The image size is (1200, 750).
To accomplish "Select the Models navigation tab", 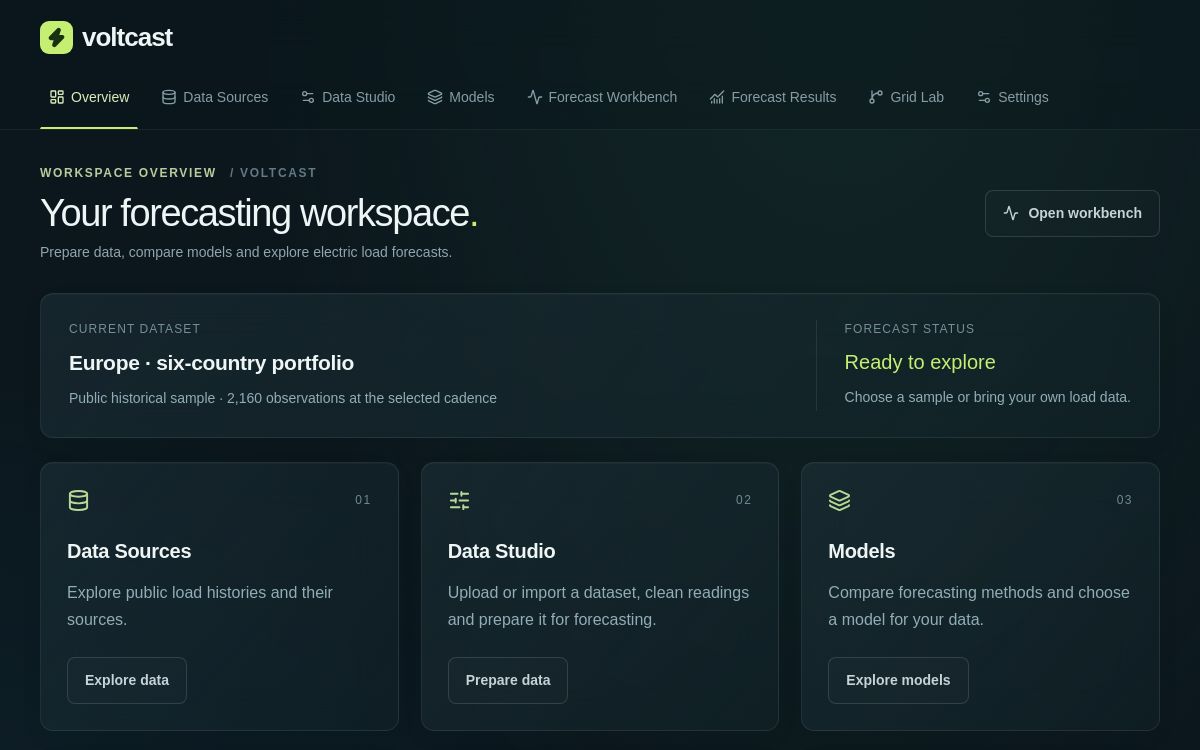I will coord(461,97).
